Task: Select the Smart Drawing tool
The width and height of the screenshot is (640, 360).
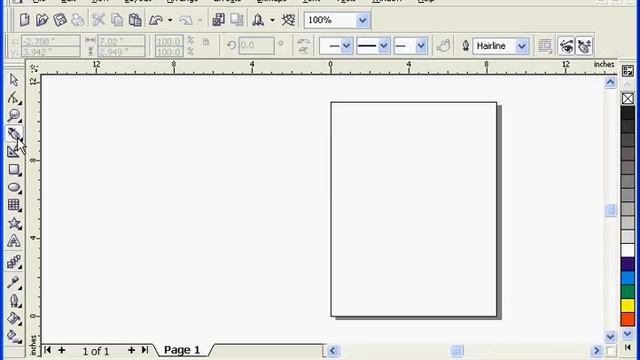Action: [14, 152]
